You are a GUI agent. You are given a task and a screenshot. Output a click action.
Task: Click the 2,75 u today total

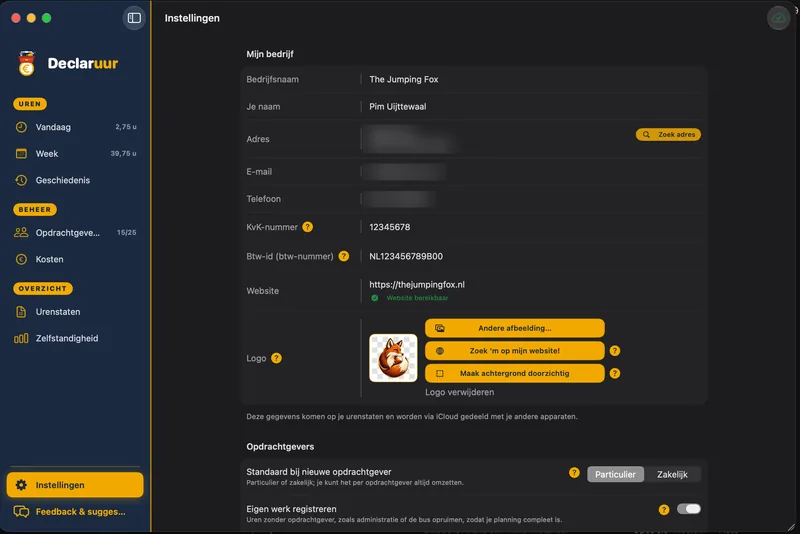126,127
